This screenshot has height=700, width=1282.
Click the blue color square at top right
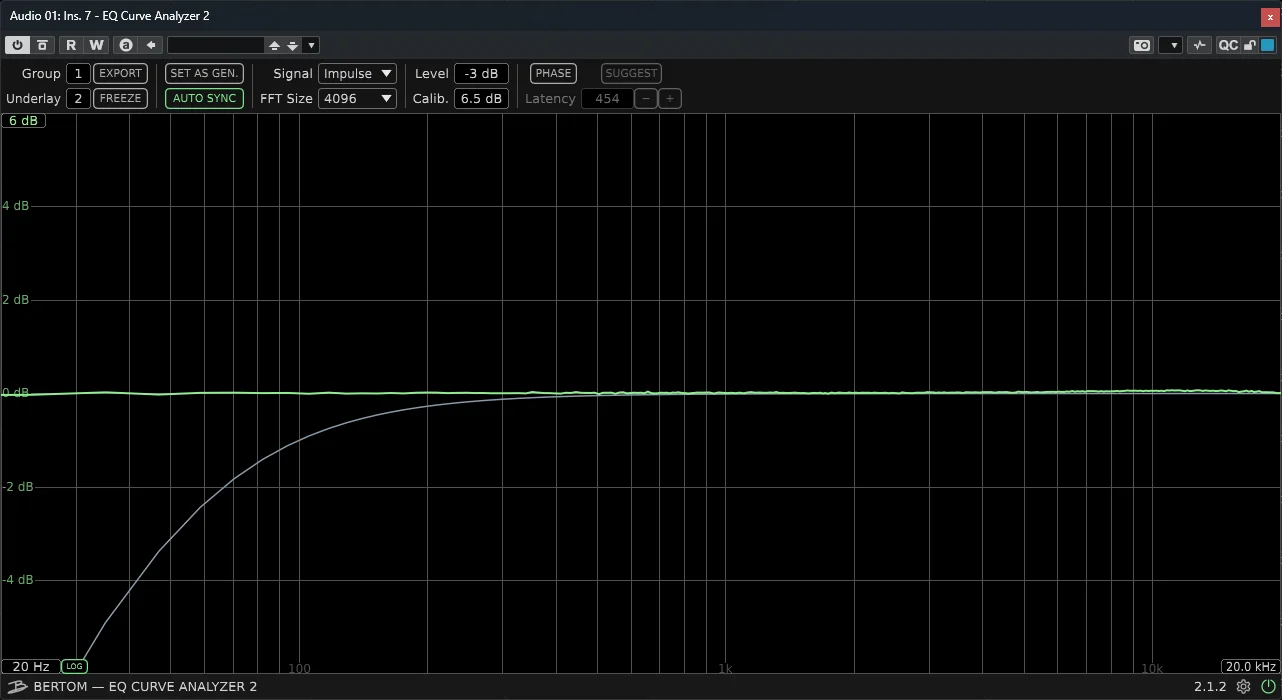click(x=1268, y=45)
